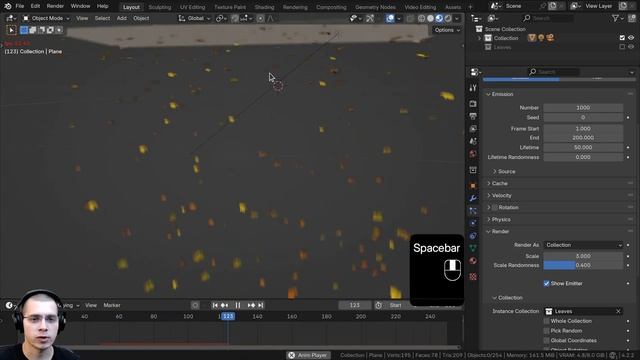Switch to the Shading workspace tab
640x360 pixels.
264,7
